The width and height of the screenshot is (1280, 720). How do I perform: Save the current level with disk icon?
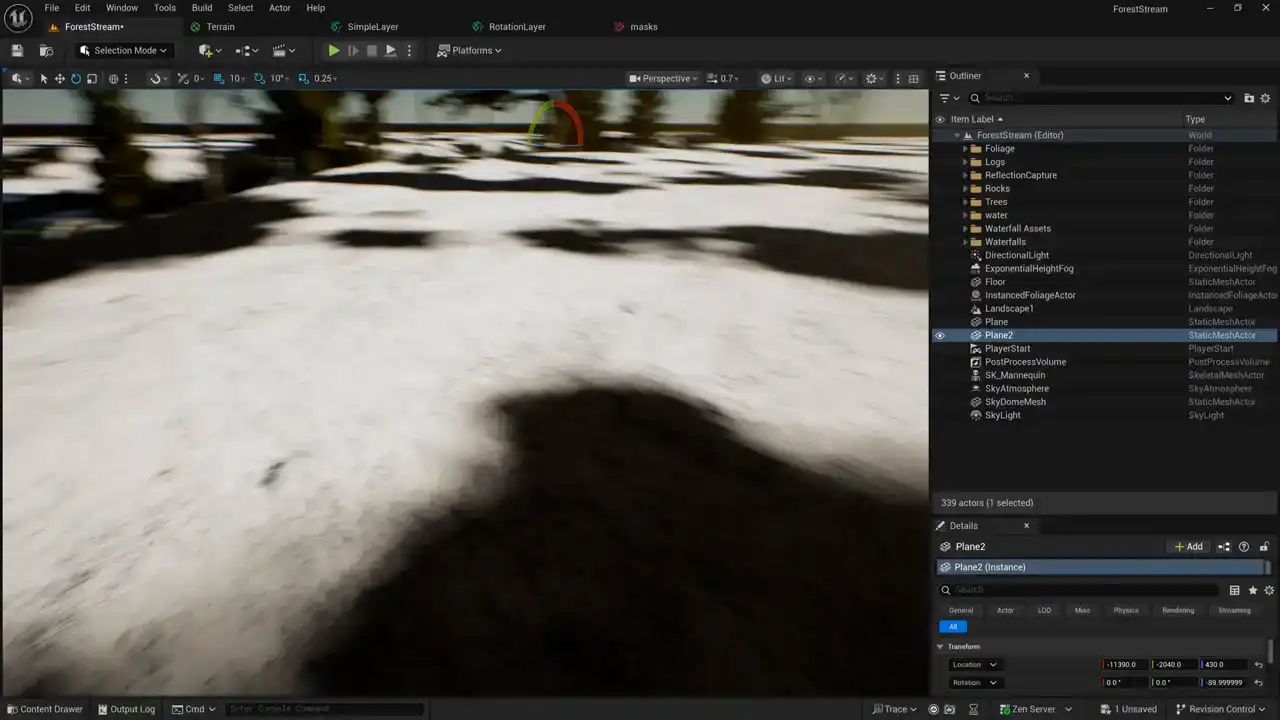pyautogui.click(x=17, y=51)
